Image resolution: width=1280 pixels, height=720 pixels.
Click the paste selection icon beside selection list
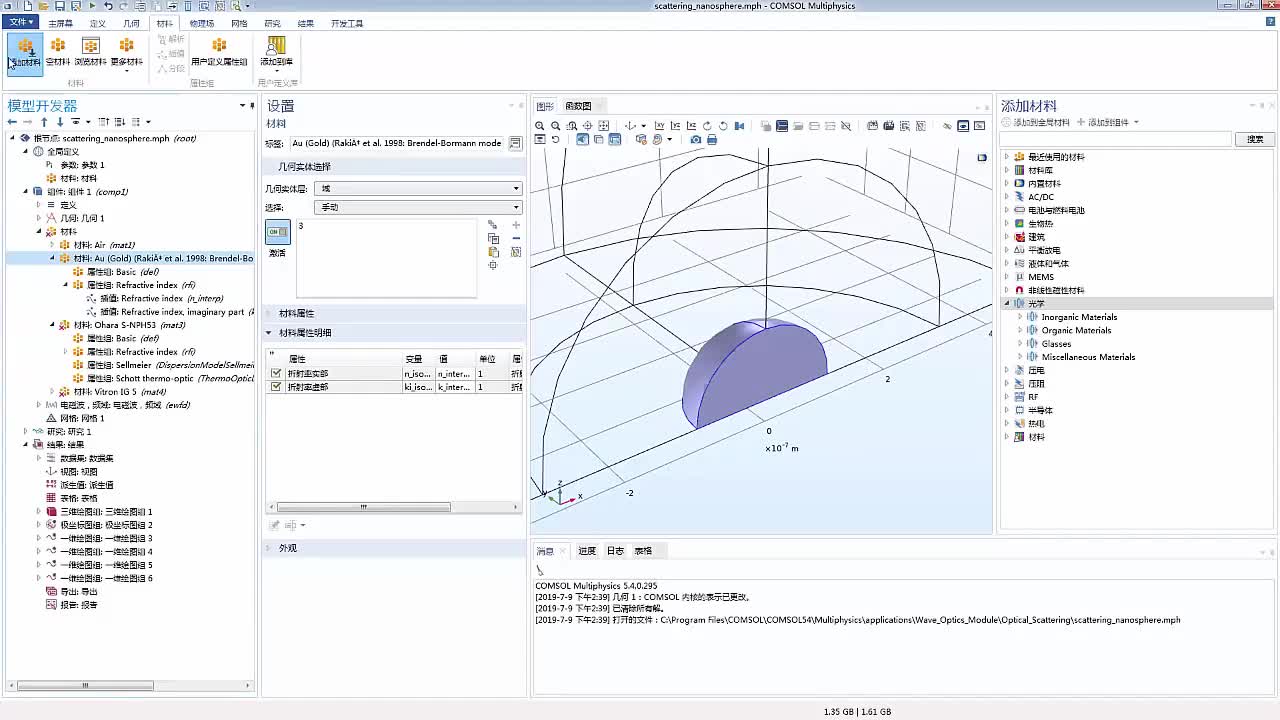pyautogui.click(x=493, y=252)
